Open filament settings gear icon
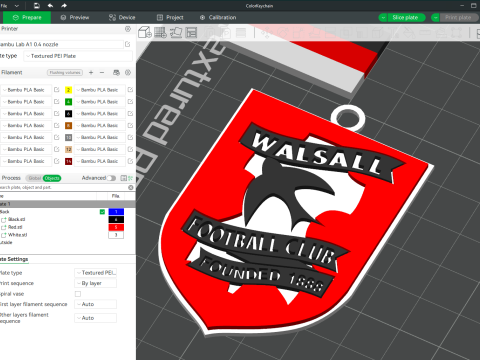This screenshot has height=360, width=480. click(x=128, y=72)
